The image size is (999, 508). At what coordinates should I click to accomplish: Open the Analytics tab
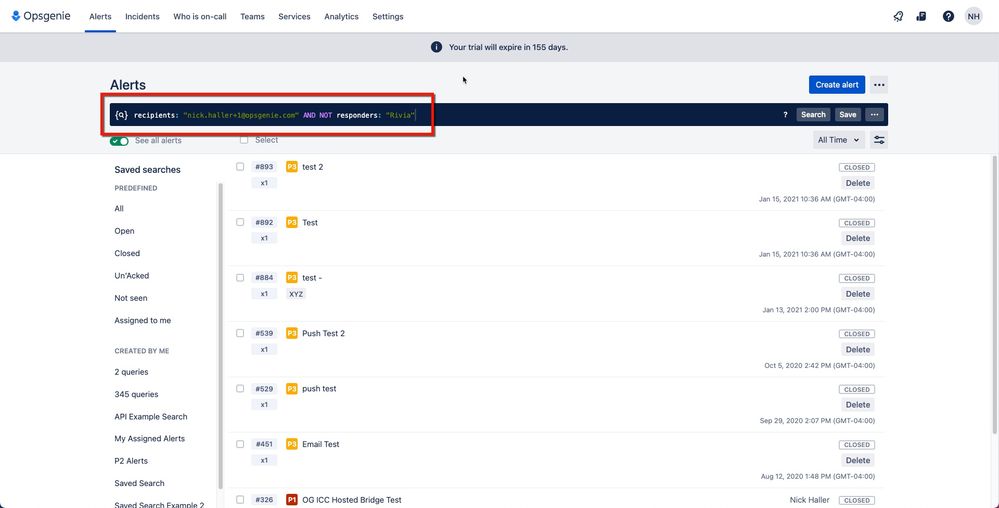[x=341, y=17]
